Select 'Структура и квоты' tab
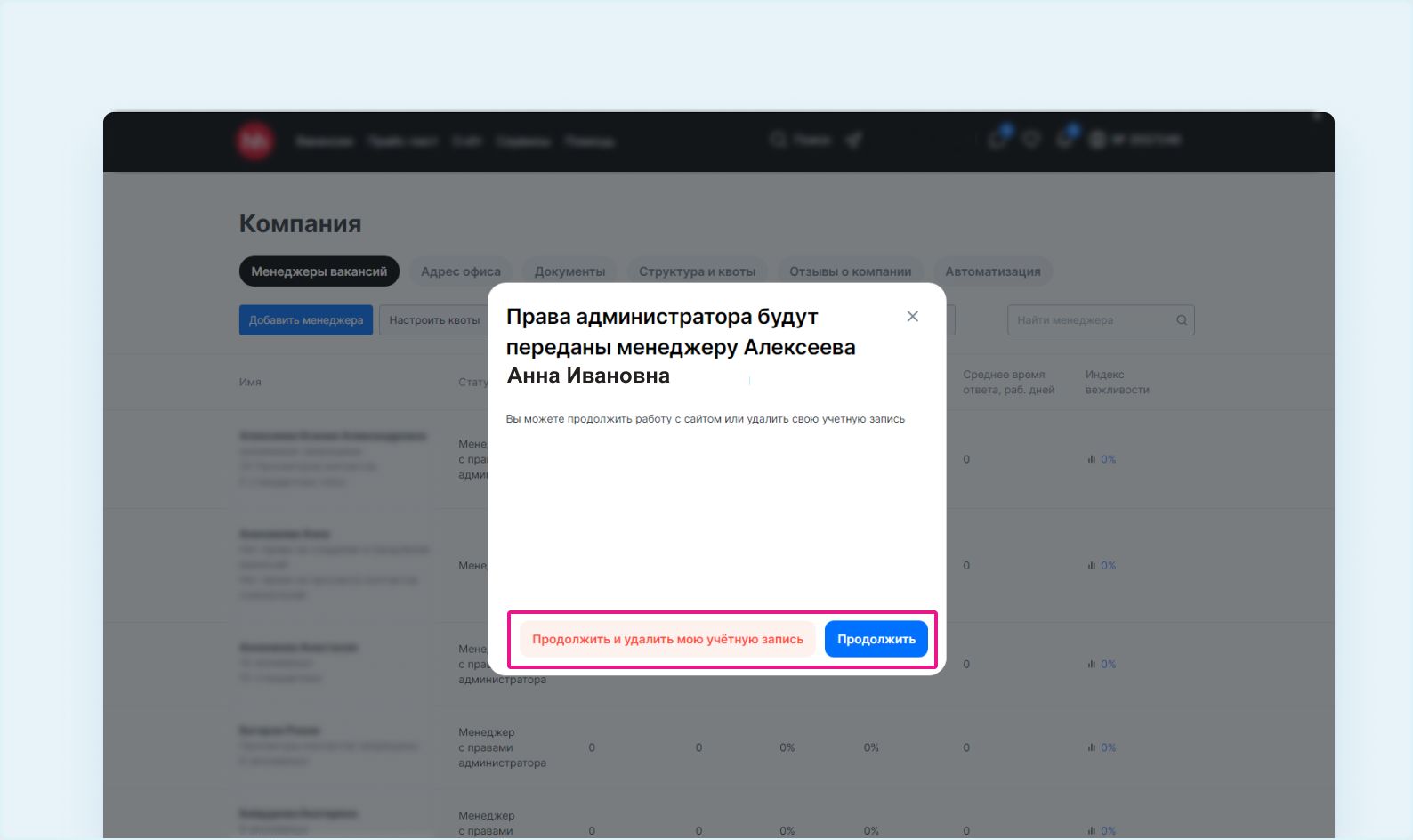The height and width of the screenshot is (840, 1413). pos(697,271)
